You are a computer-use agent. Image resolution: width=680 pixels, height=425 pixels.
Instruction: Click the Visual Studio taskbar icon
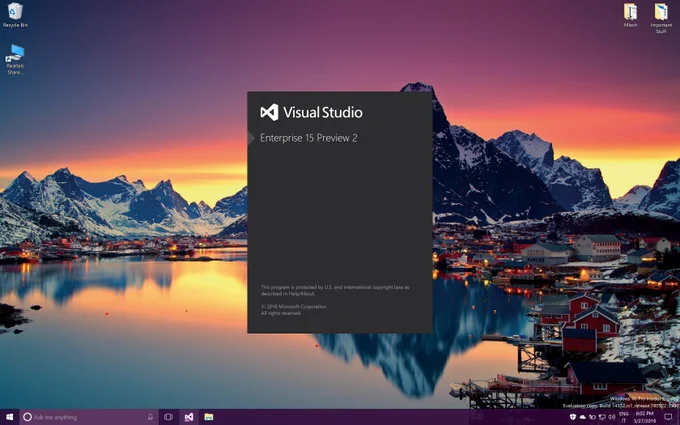coord(189,417)
